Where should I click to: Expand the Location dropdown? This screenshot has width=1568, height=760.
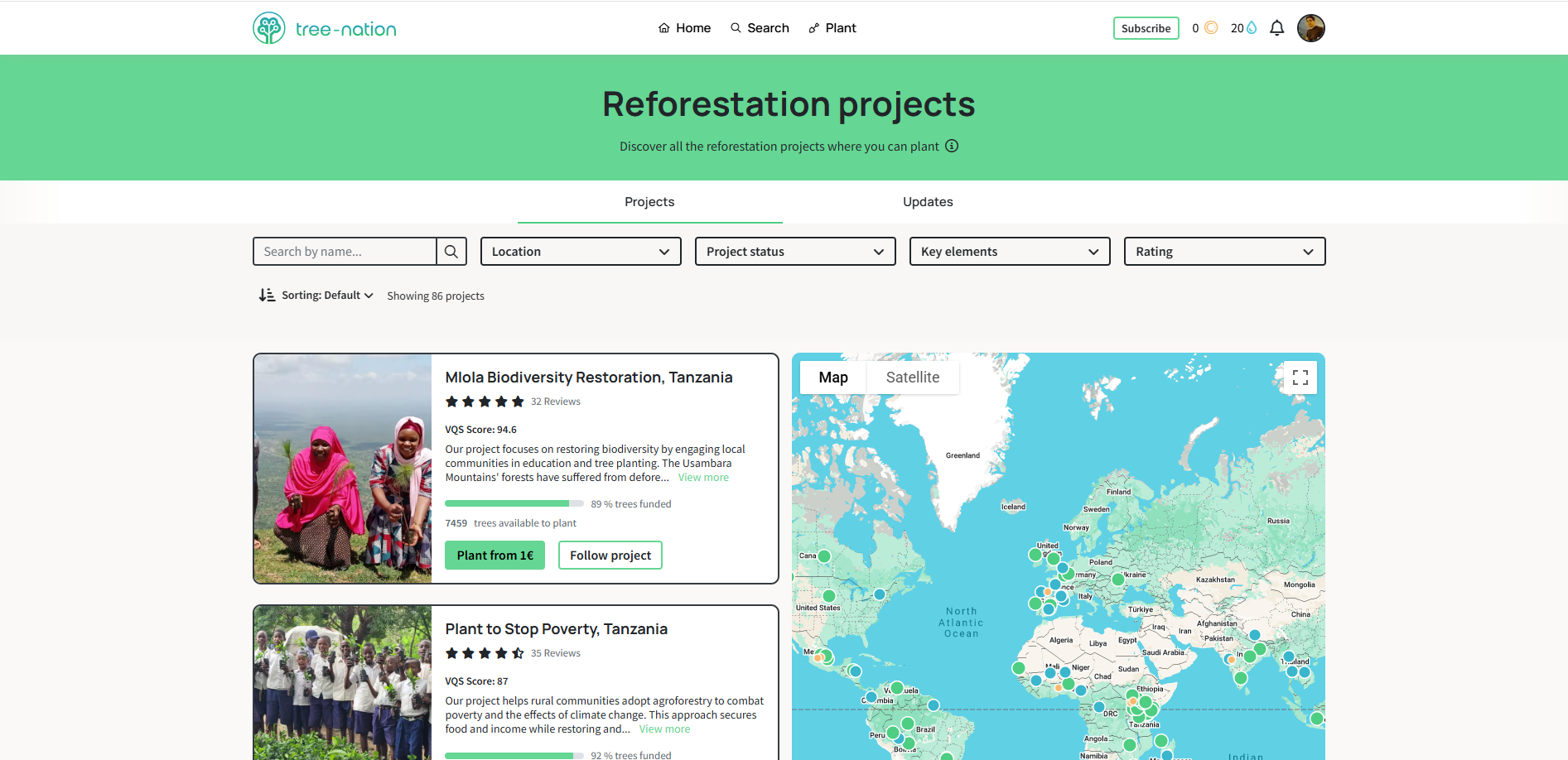[581, 252]
